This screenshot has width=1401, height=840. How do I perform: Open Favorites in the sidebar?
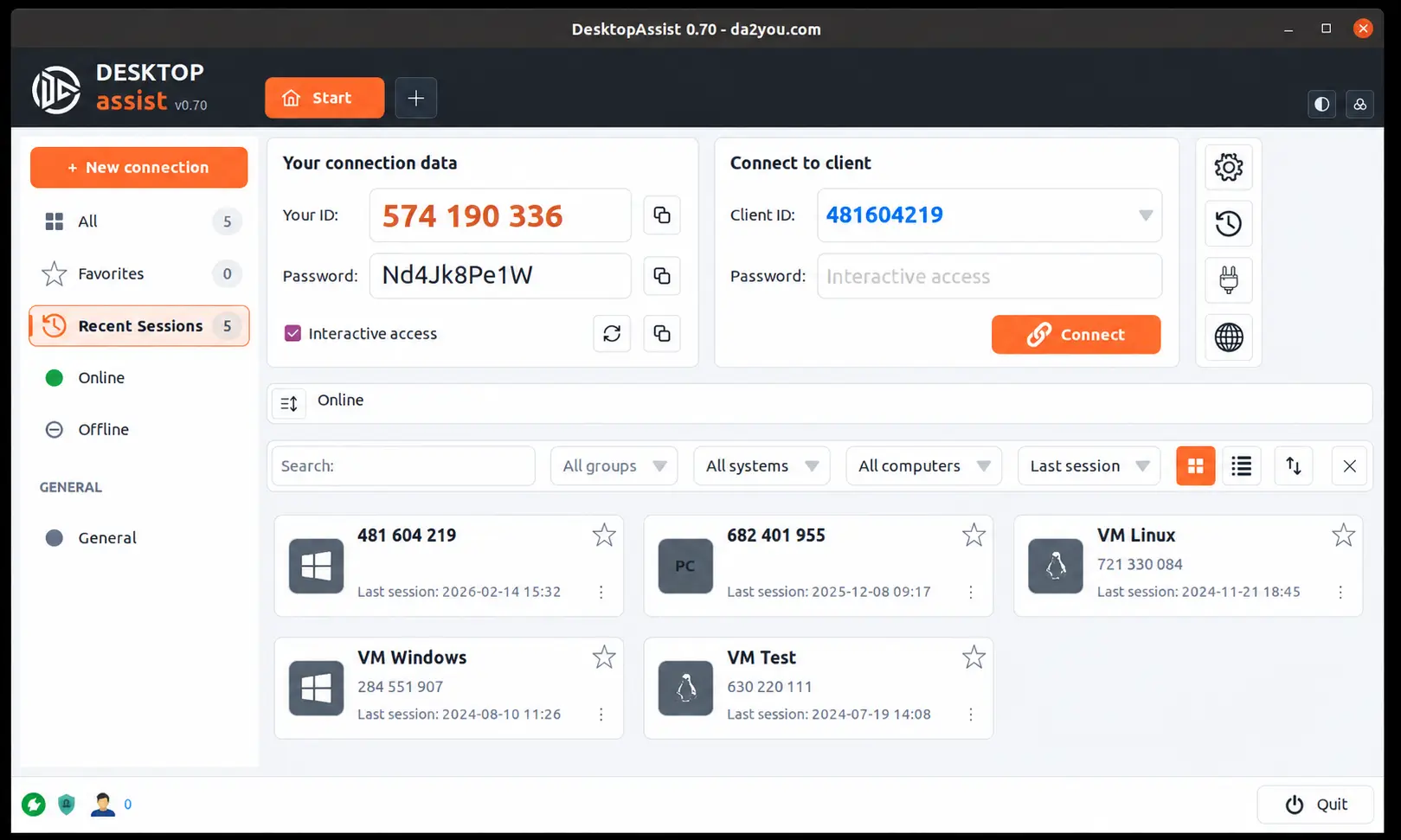(139, 274)
